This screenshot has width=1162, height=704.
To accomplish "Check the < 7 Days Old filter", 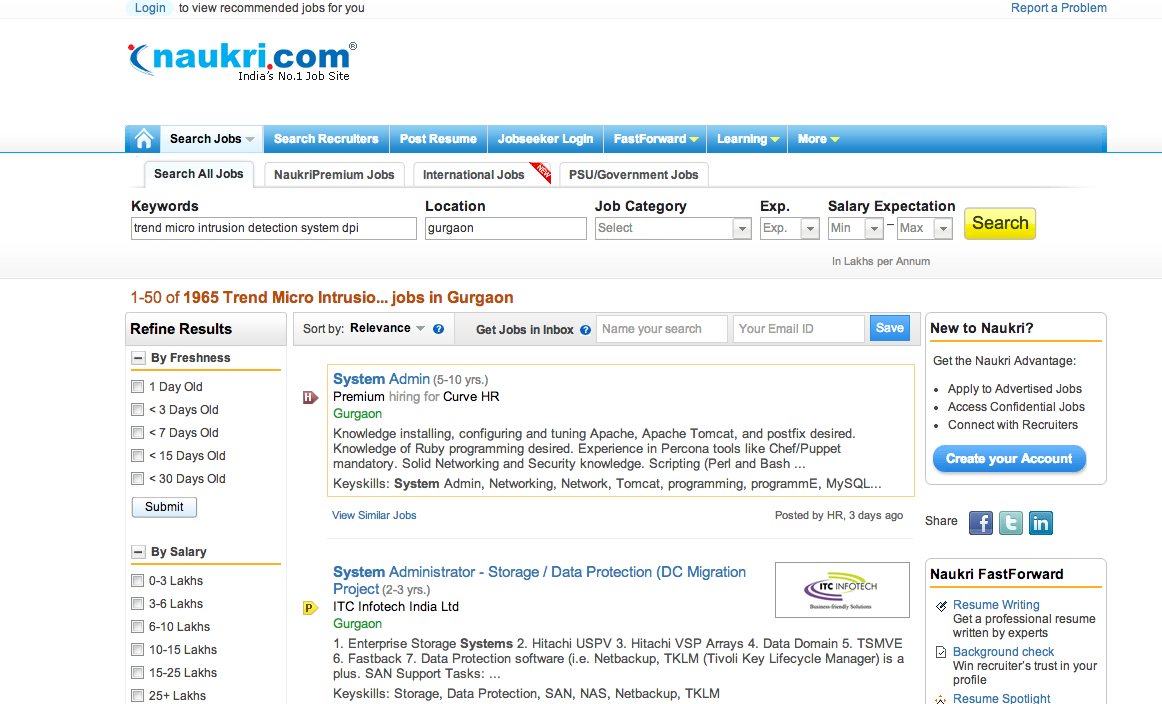I will click(x=137, y=432).
